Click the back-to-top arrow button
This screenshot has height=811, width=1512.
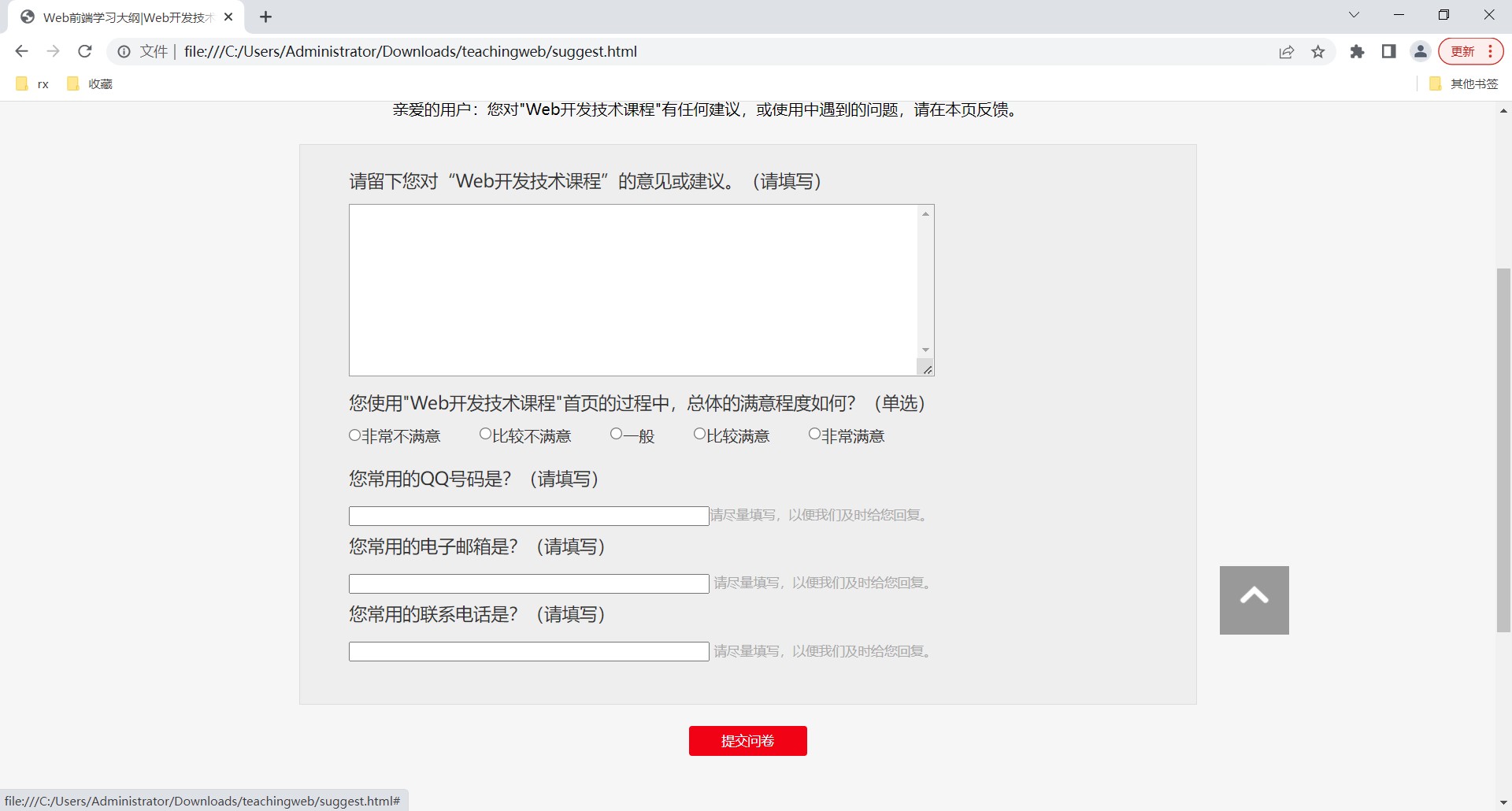1254,600
